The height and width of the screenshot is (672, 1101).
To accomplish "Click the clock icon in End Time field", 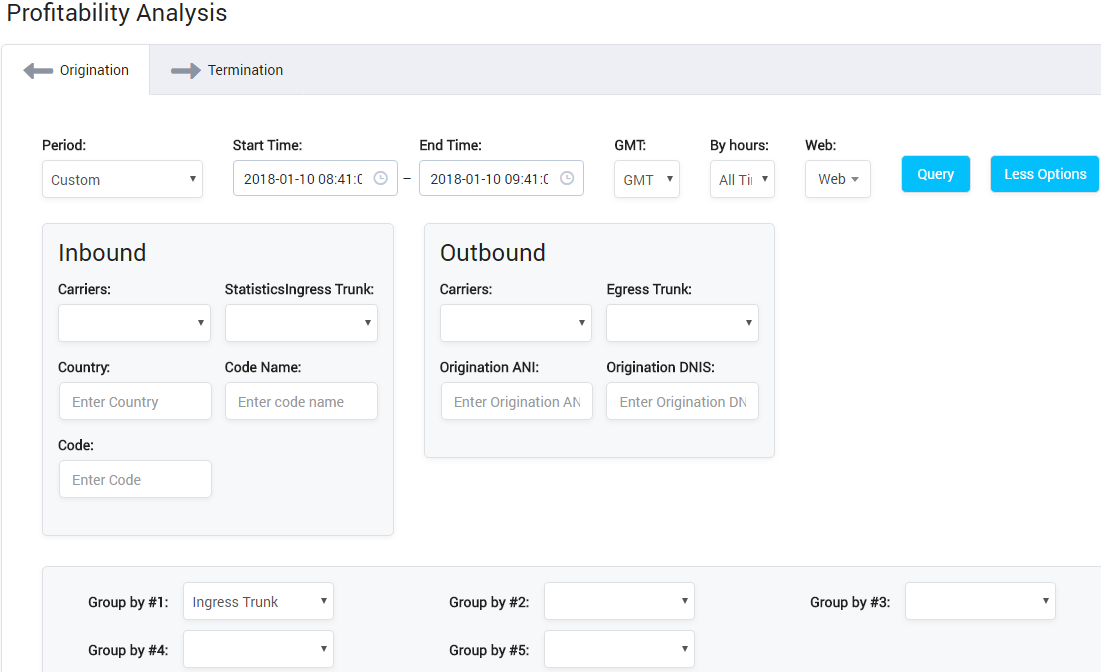I will (x=567, y=178).
